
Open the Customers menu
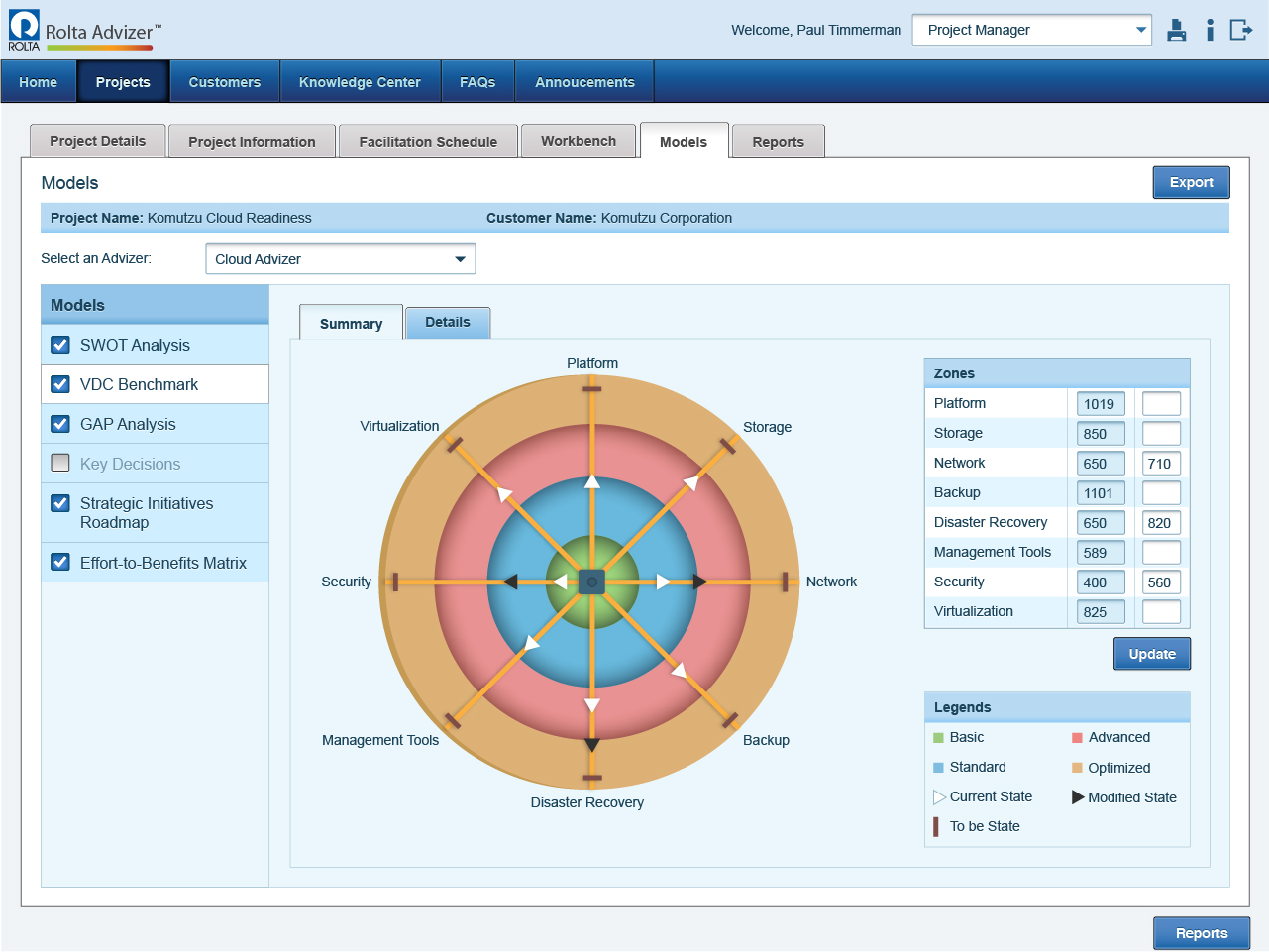pyautogui.click(x=225, y=82)
